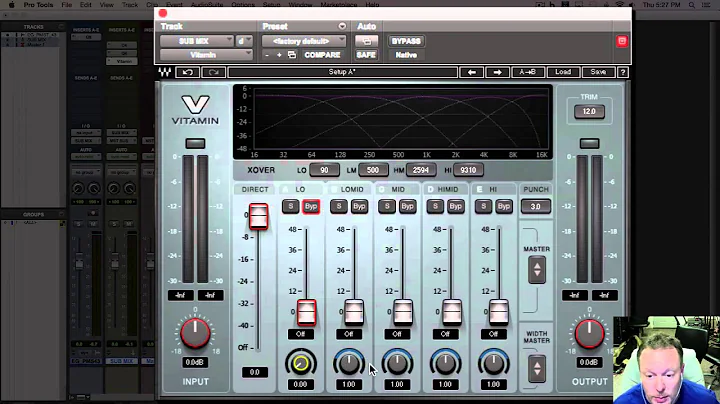720x404 pixels.
Task: Click the LO crossover value 90
Action: [x=325, y=170]
